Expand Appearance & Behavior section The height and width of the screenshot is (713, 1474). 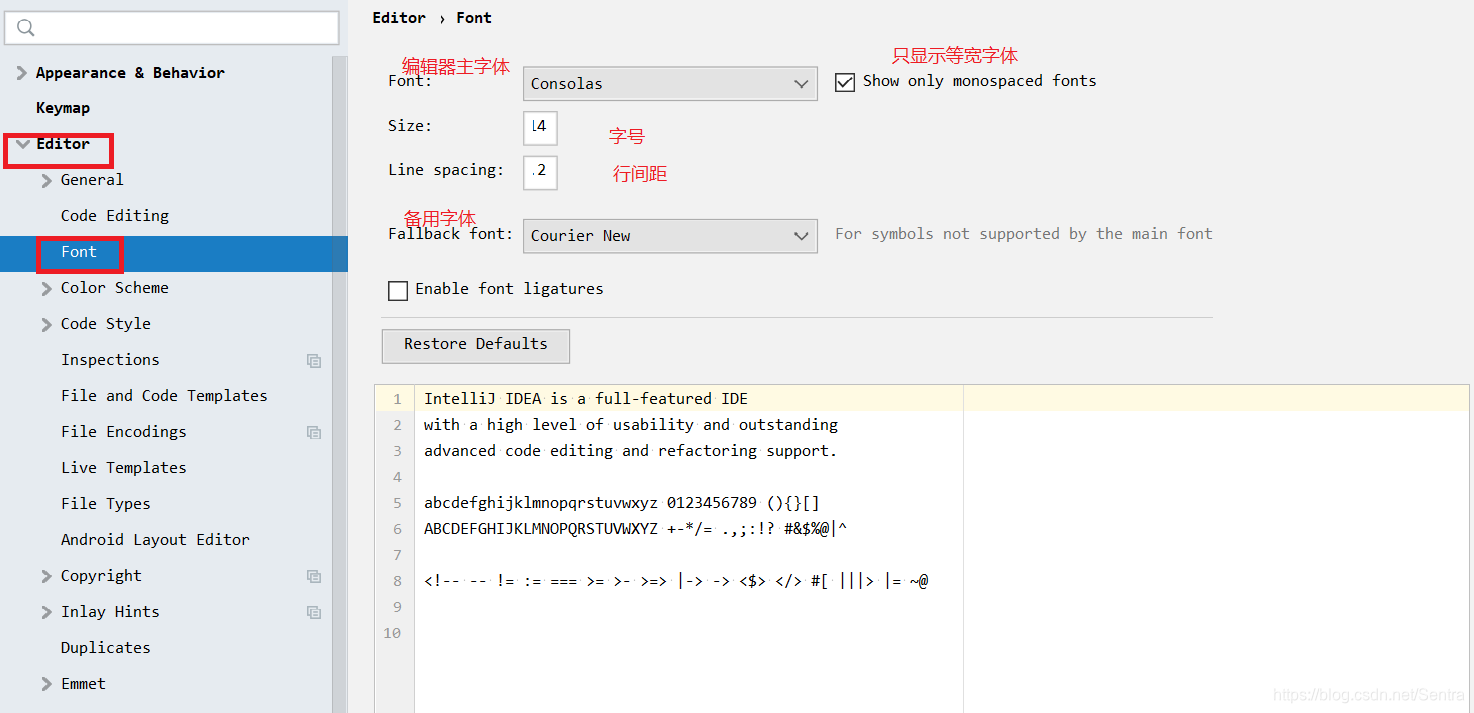coord(22,73)
